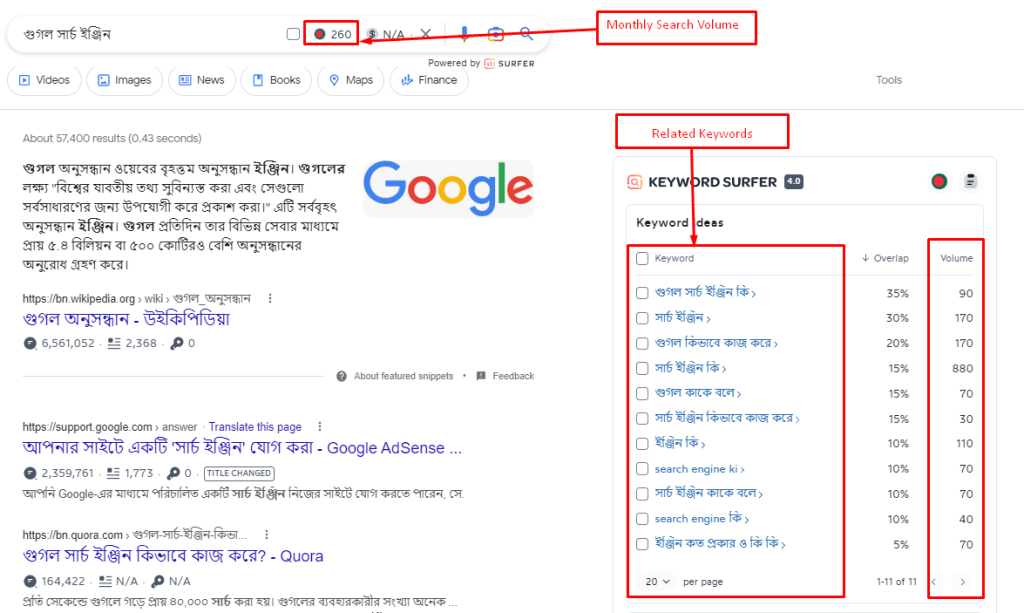Click the magnifier search icon
The width and height of the screenshot is (1024, 613).
tap(526, 34)
